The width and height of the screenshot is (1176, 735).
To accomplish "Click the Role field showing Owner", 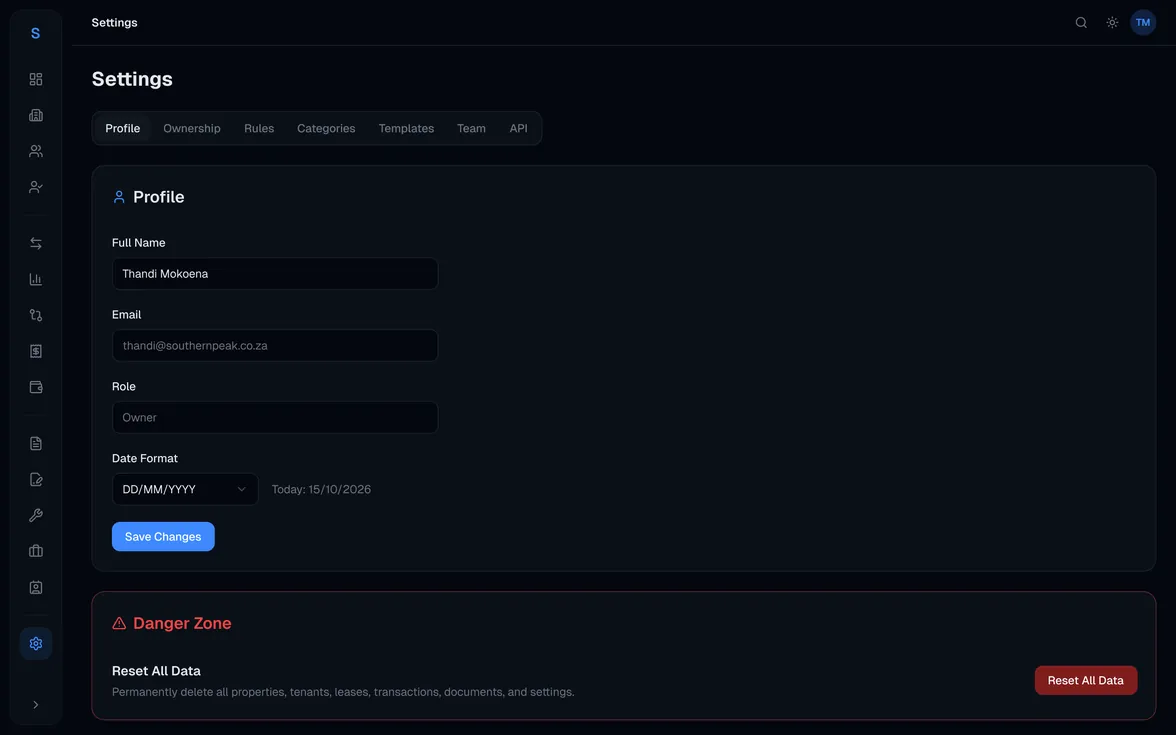I will point(275,418).
